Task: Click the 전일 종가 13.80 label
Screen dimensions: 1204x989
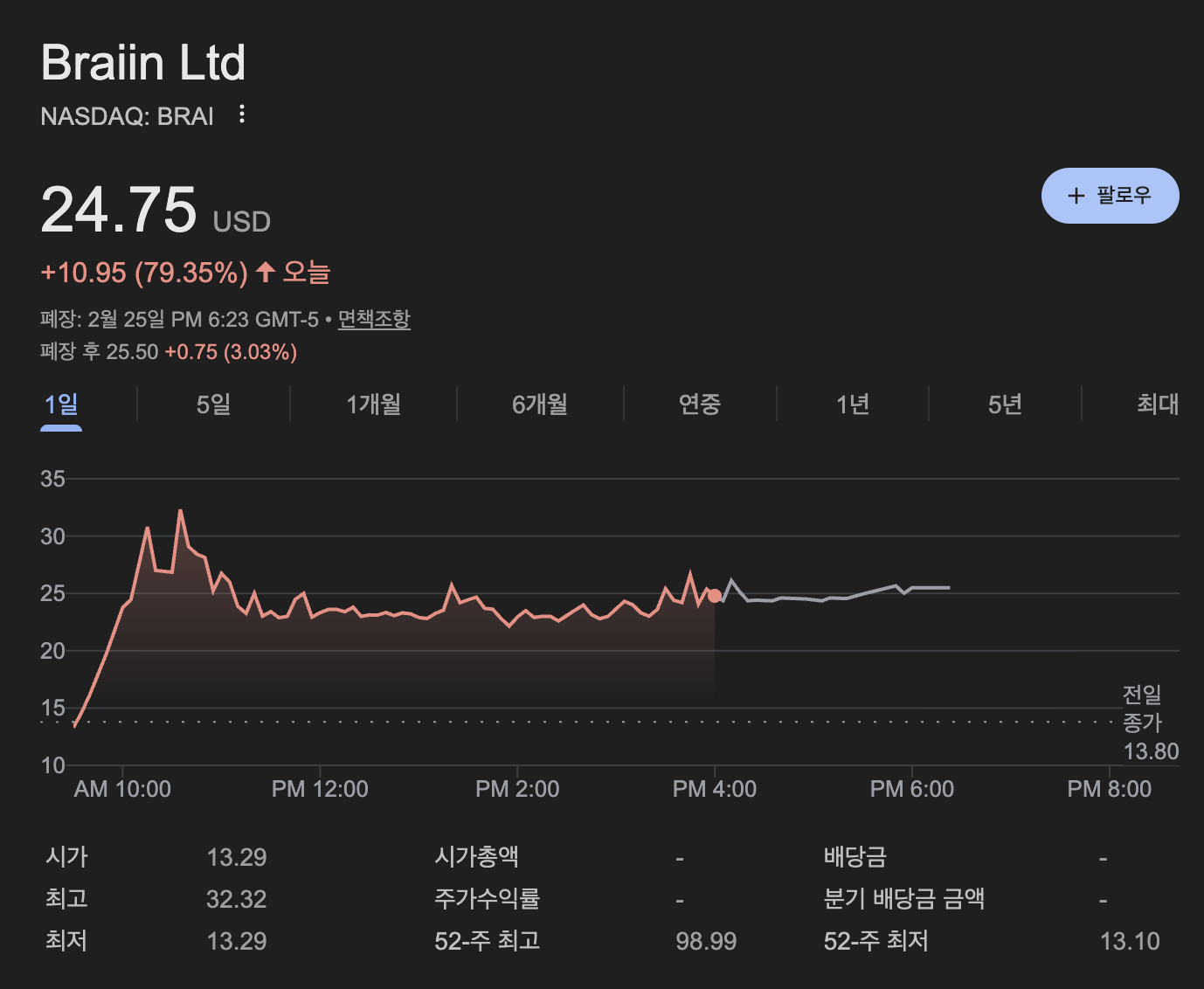Action: click(x=1151, y=723)
